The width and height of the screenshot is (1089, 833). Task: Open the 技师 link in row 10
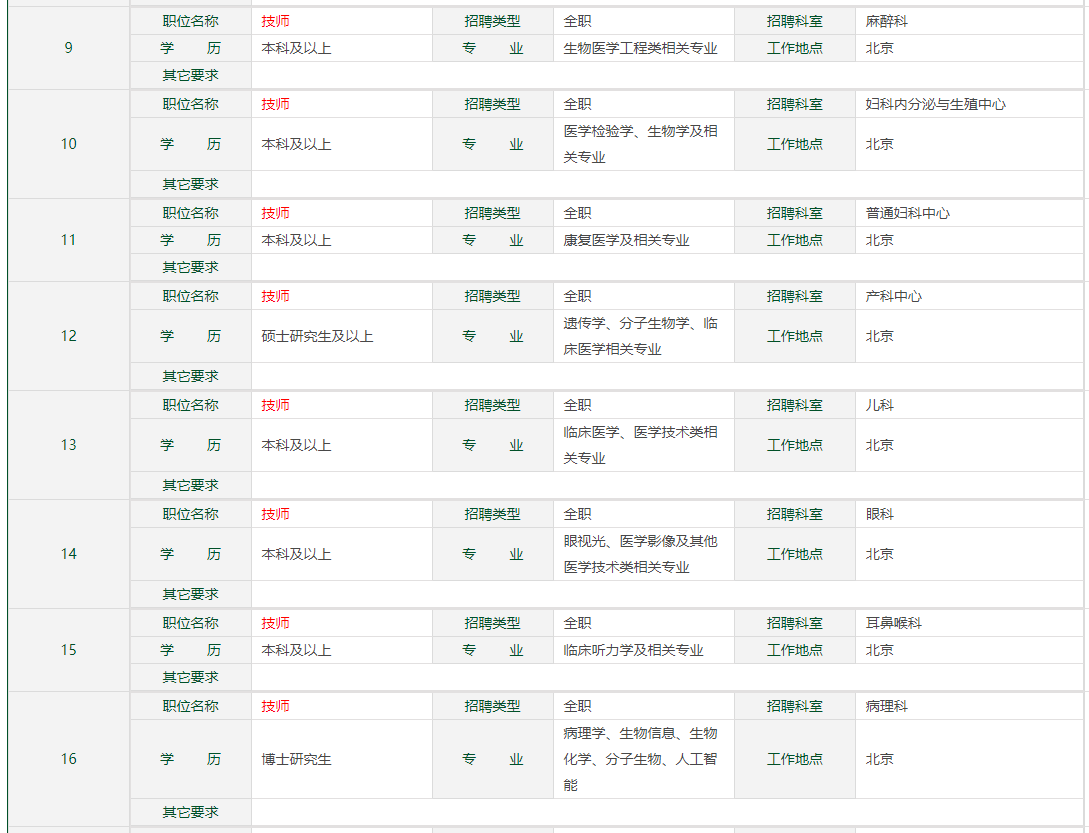point(276,104)
